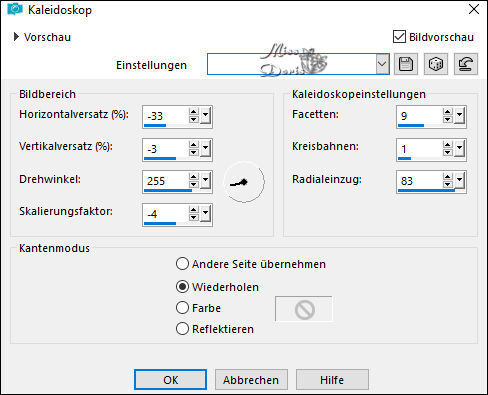Choose the Farbe radio button
Viewport: 488px width, 395px height.
coord(182,308)
